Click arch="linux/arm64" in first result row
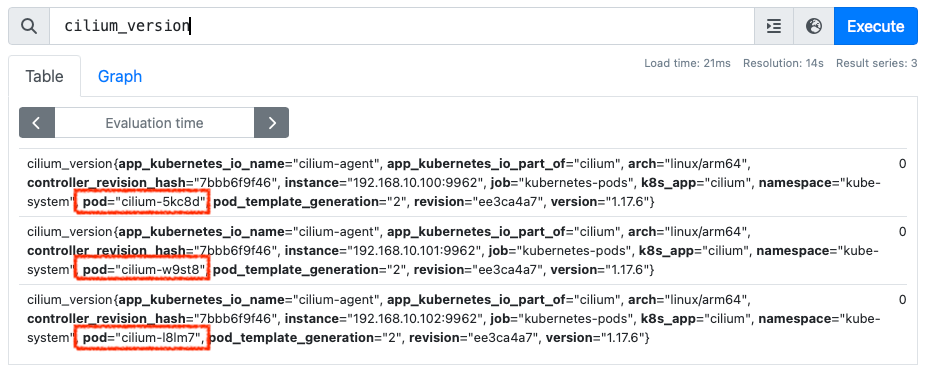The image size is (926, 372). [689, 164]
